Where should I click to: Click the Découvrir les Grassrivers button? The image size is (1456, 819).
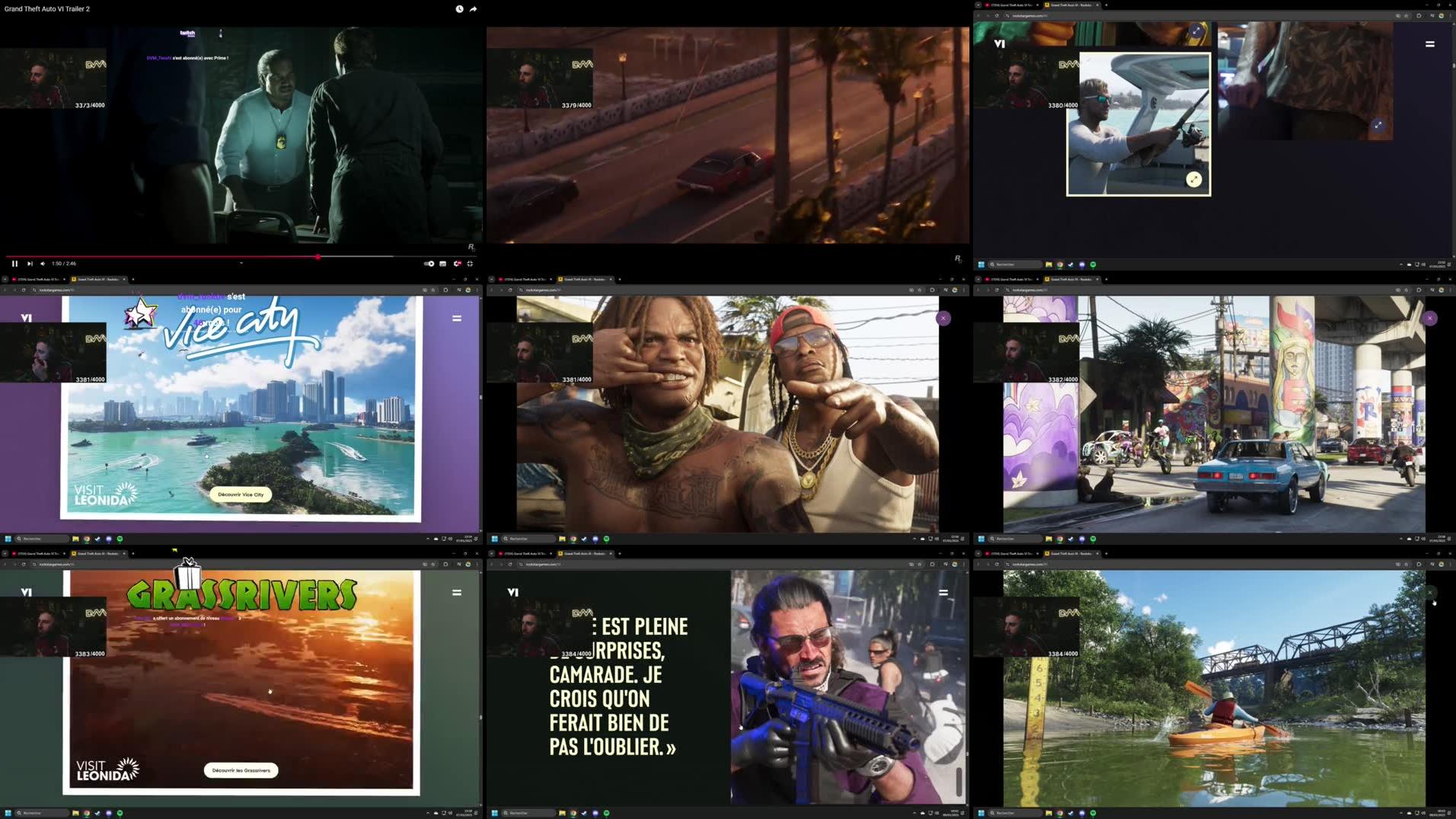coord(241,770)
